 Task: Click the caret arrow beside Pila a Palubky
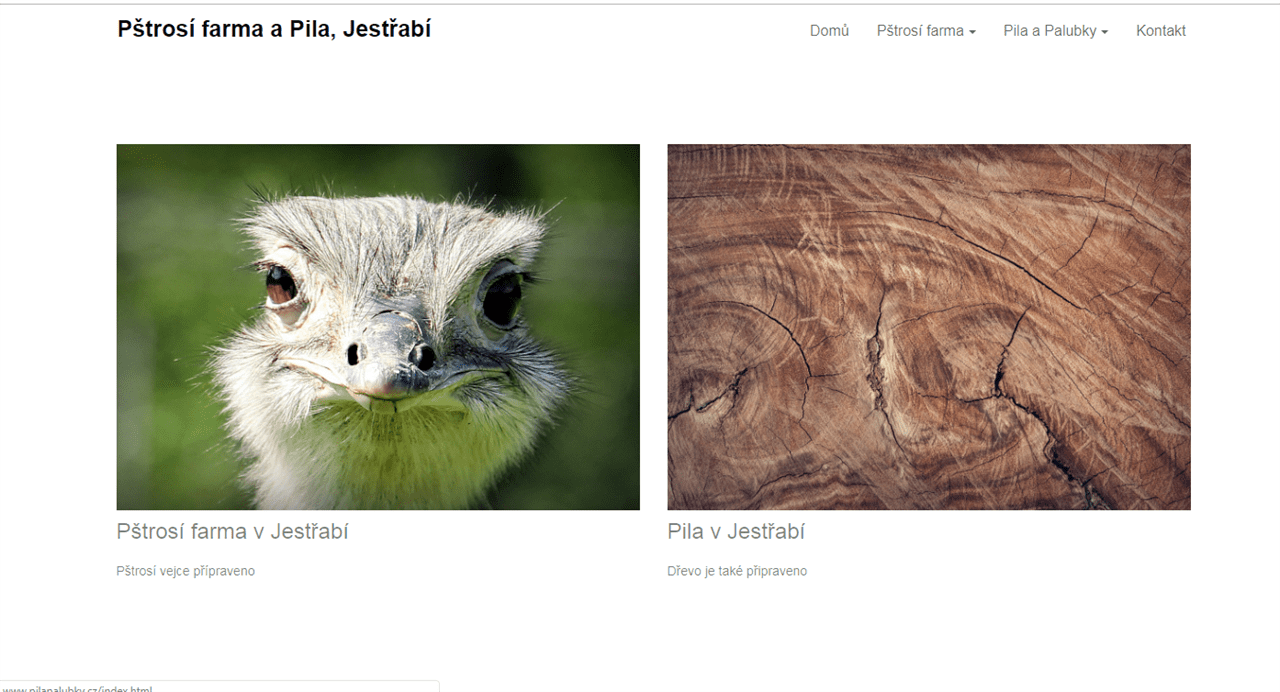click(x=1104, y=32)
